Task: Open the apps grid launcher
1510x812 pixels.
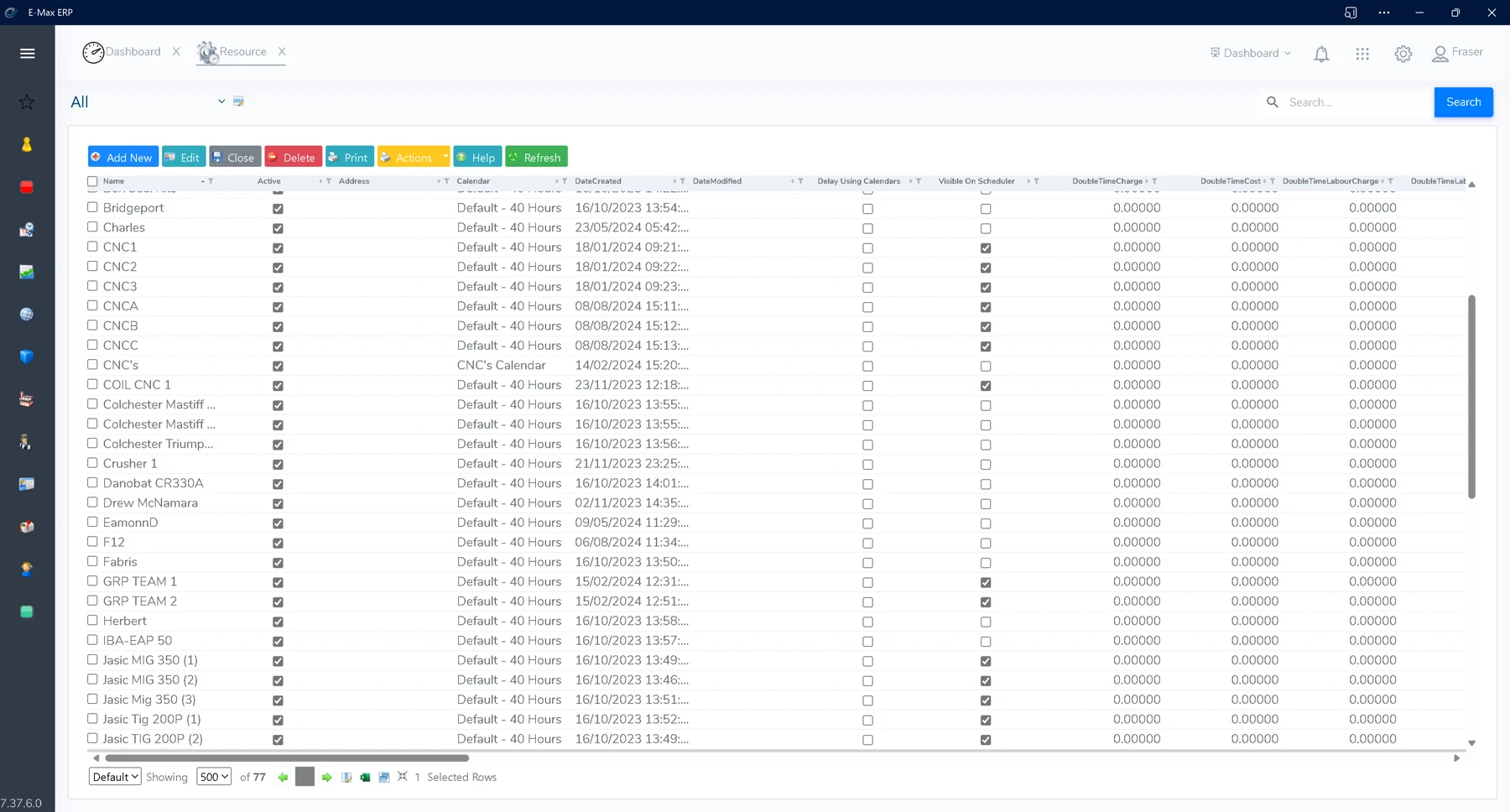Action: point(1362,54)
